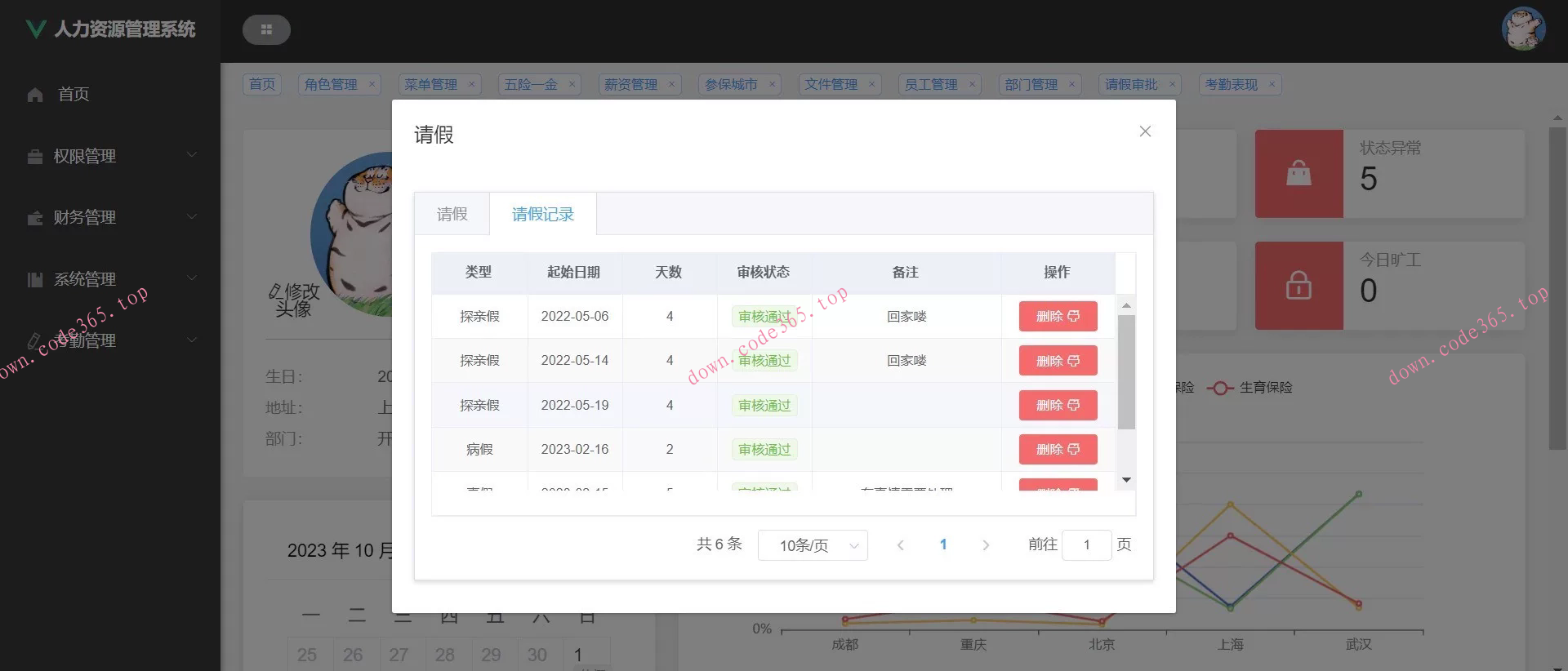Open the 薪资管理 tag
Viewport: 1568px width, 671px height.
[630, 84]
